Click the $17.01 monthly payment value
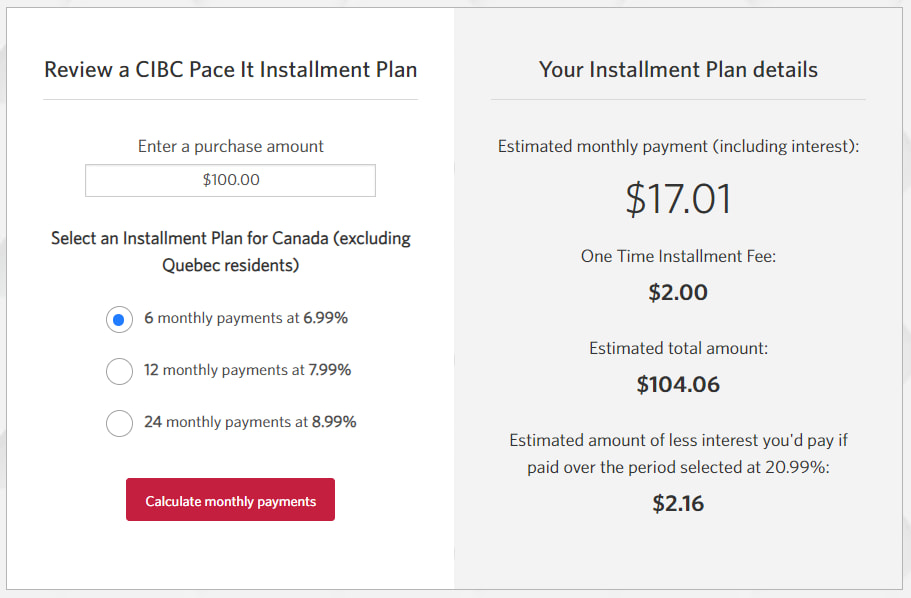Image resolution: width=911 pixels, height=598 pixels. point(678,200)
